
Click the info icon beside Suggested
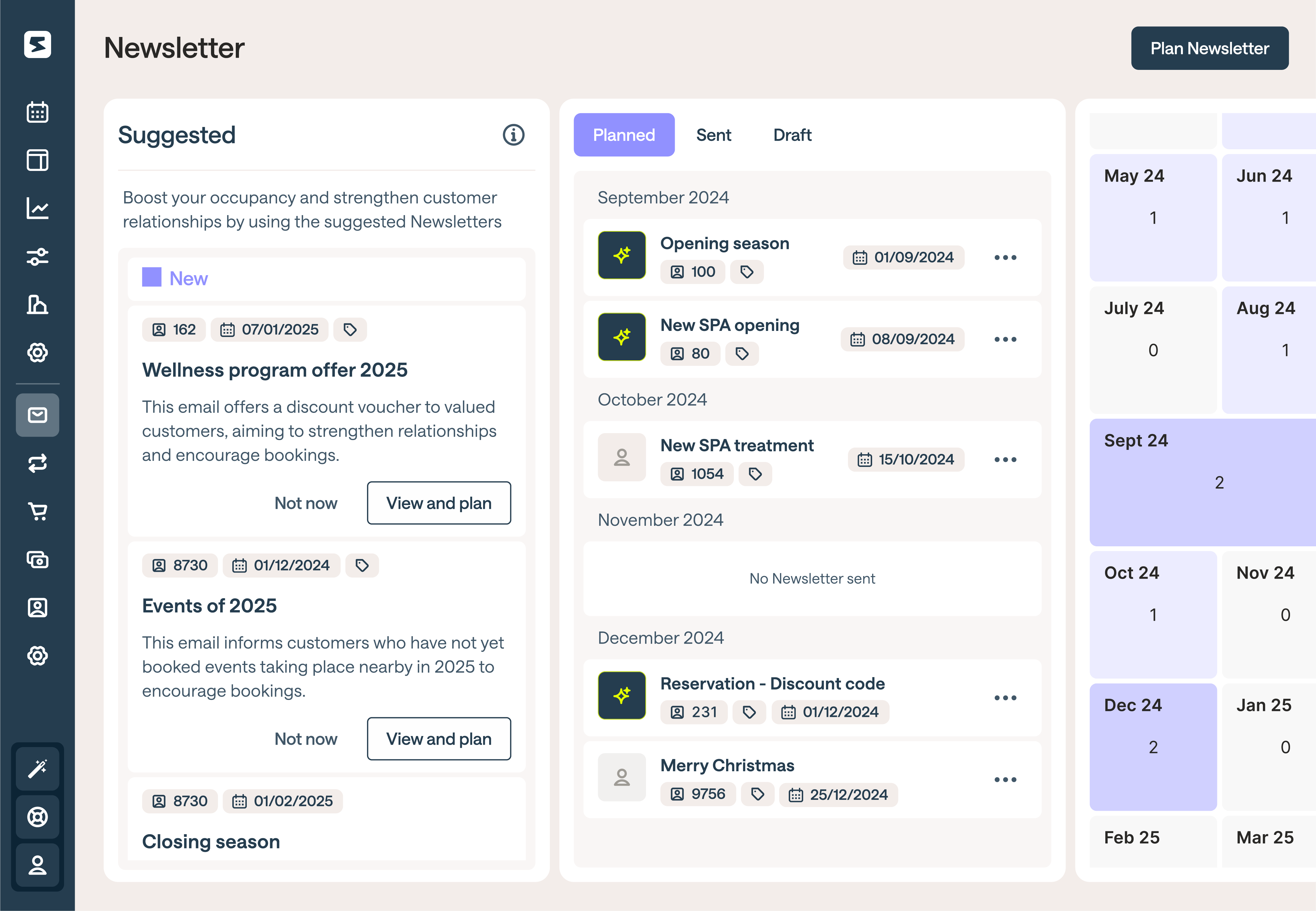[513, 135]
